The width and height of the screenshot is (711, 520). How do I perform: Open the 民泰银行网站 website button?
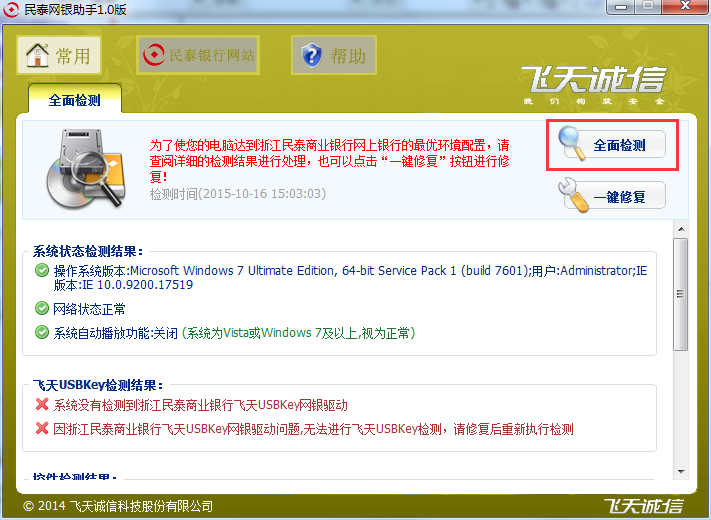(x=198, y=55)
